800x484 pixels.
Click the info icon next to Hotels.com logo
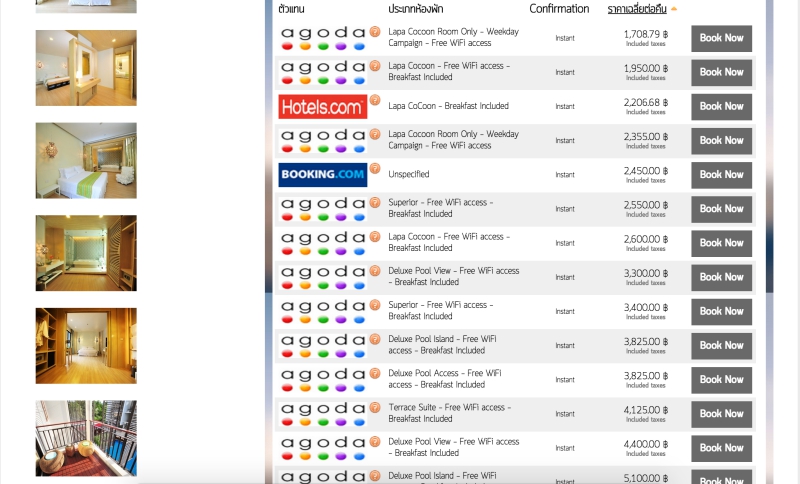pyautogui.click(x=375, y=100)
